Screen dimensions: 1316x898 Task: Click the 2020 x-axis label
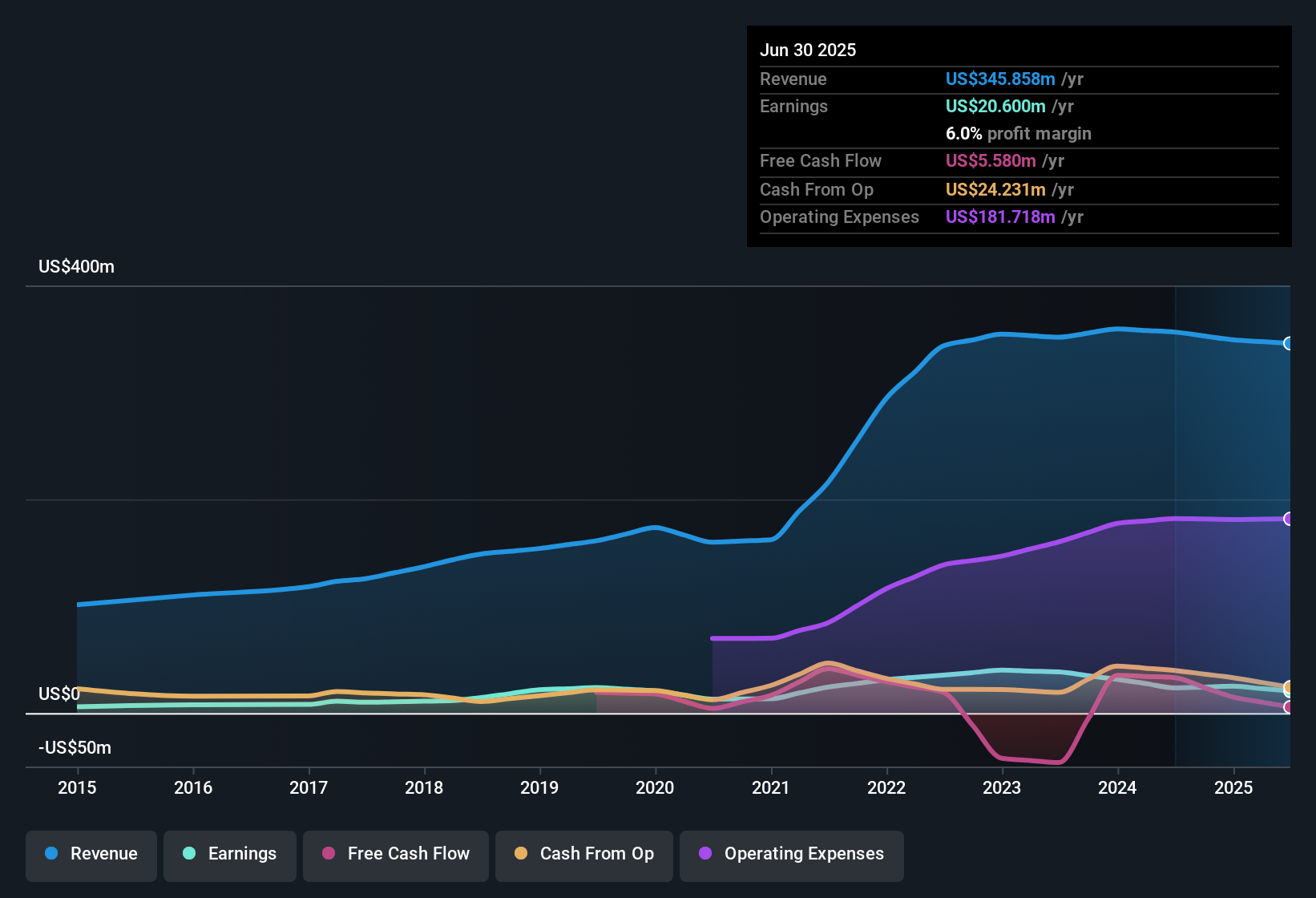click(655, 787)
